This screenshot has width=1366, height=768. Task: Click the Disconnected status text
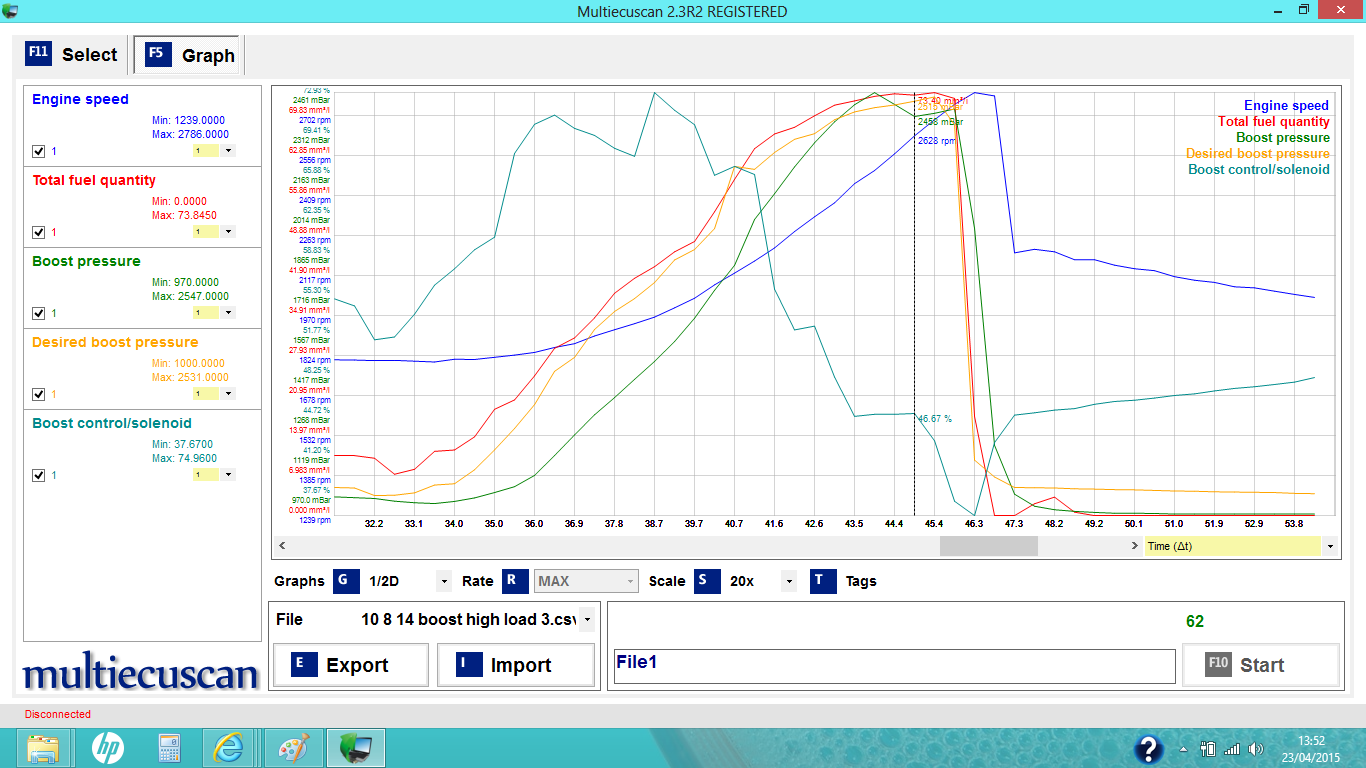tap(58, 714)
